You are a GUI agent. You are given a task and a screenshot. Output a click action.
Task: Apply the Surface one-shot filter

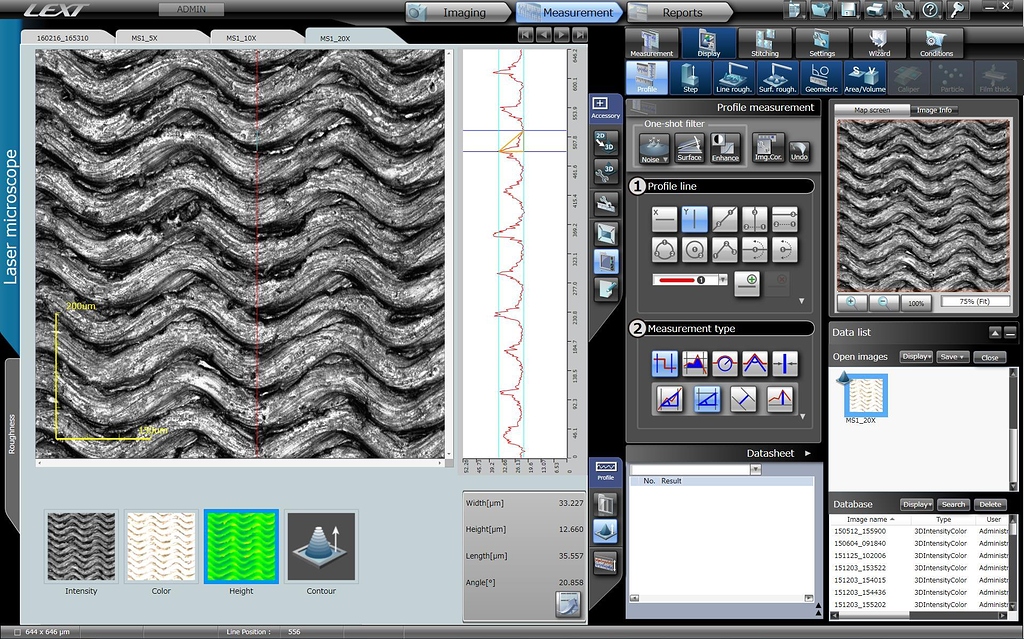point(689,148)
